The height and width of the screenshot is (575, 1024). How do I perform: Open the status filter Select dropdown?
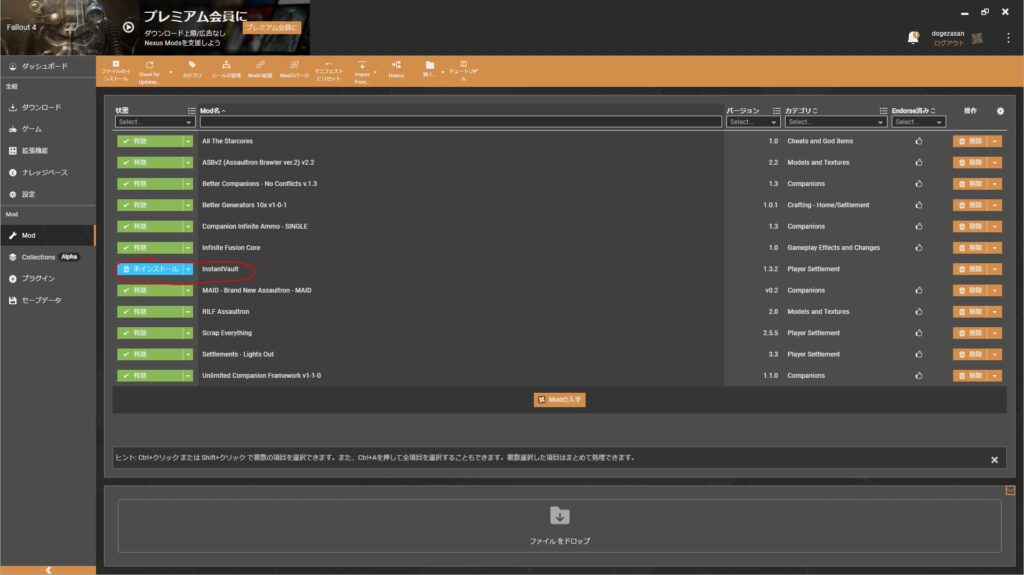point(155,122)
